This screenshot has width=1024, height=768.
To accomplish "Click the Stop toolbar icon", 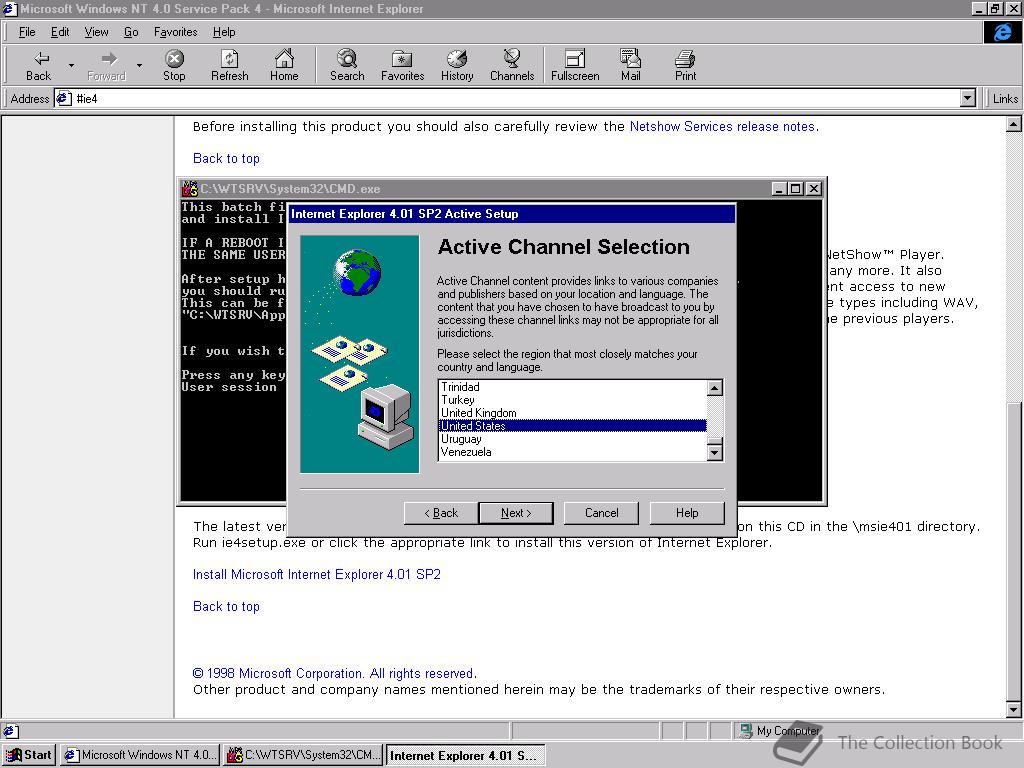I will 174,66.
